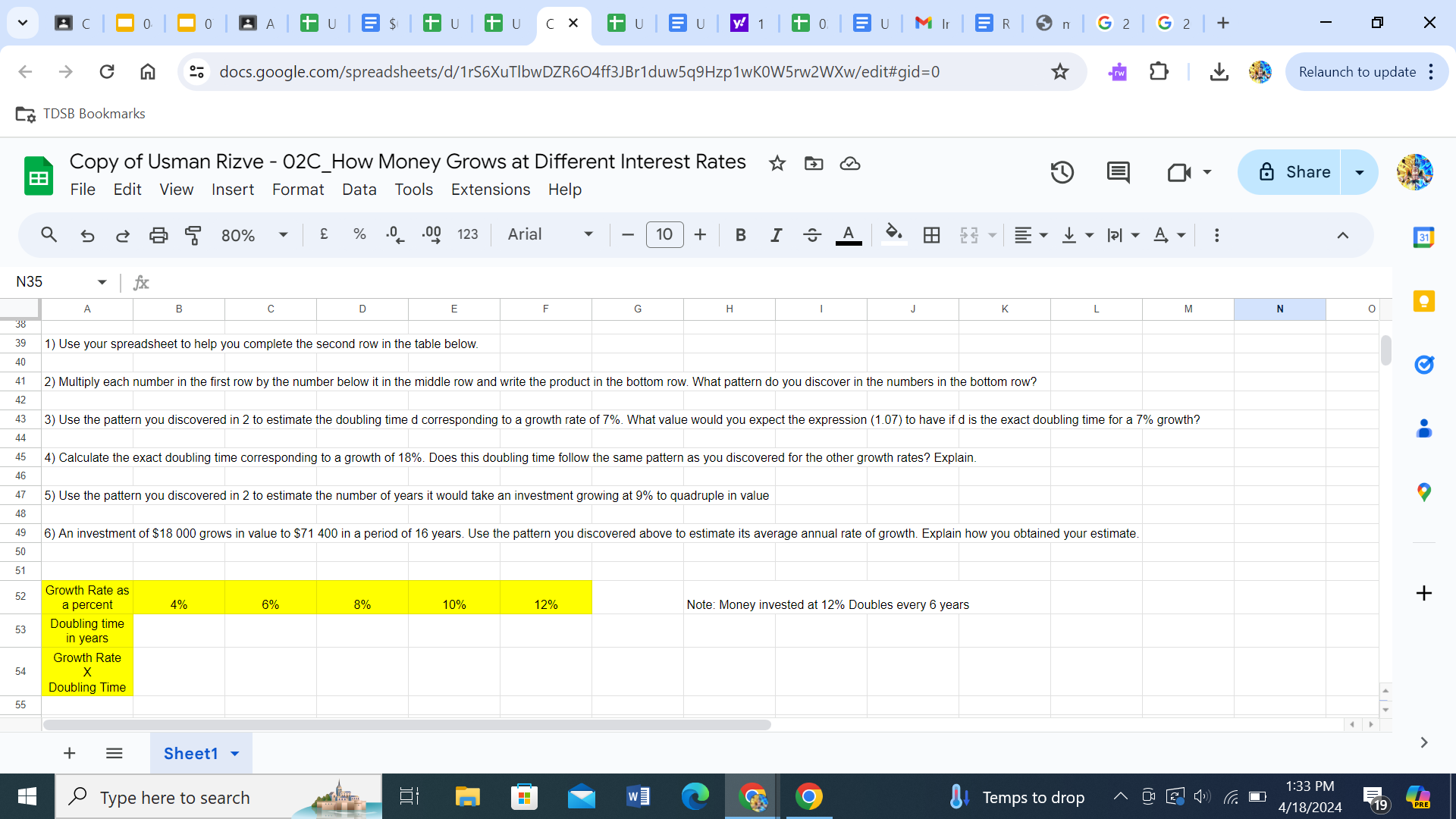Open the Format menu
The image size is (1456, 819).
point(298,190)
